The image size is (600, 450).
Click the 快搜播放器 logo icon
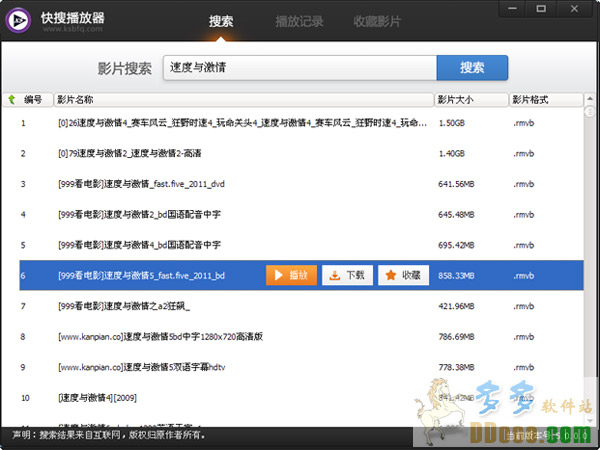pos(18,20)
